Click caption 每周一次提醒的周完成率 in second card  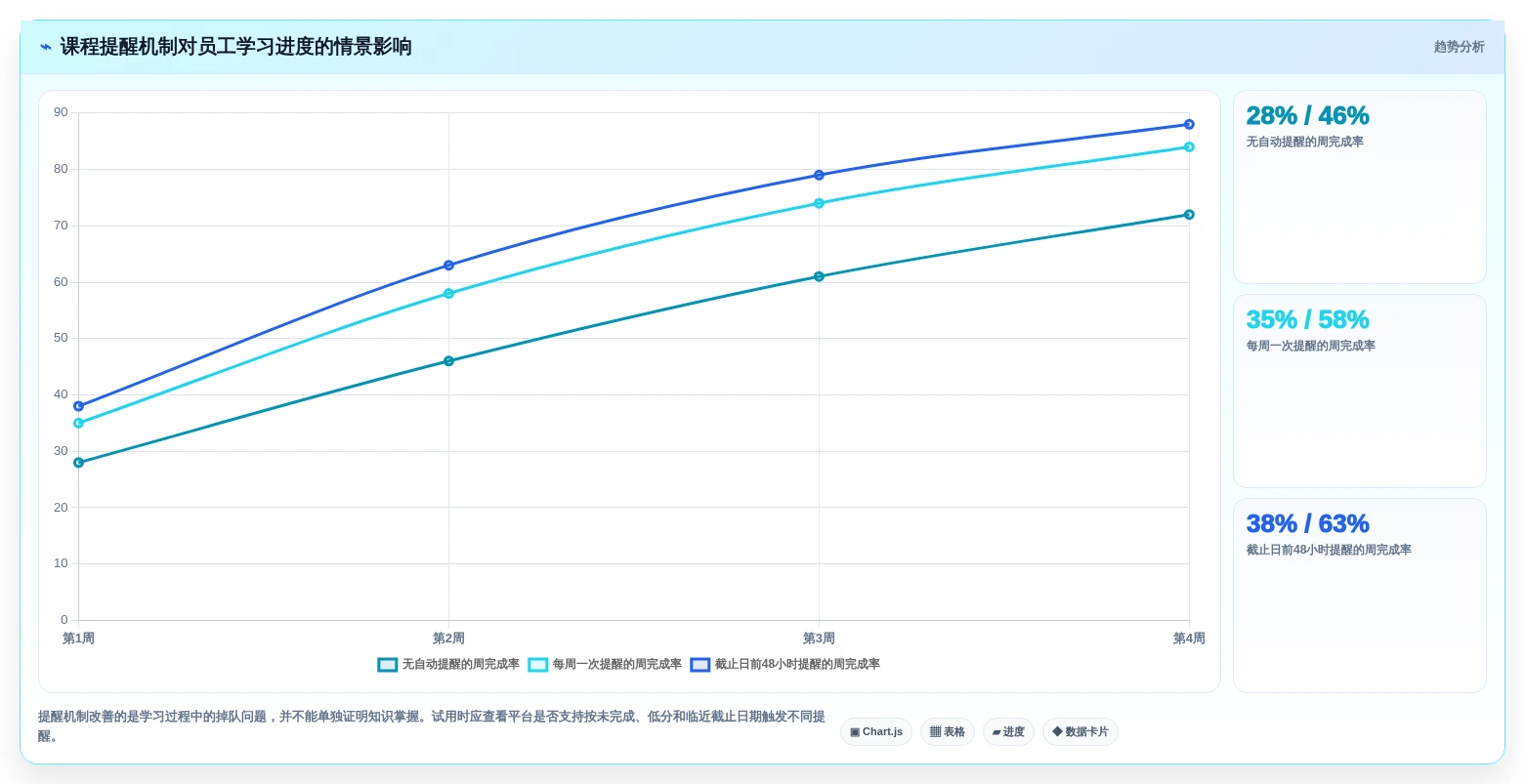click(x=1310, y=346)
